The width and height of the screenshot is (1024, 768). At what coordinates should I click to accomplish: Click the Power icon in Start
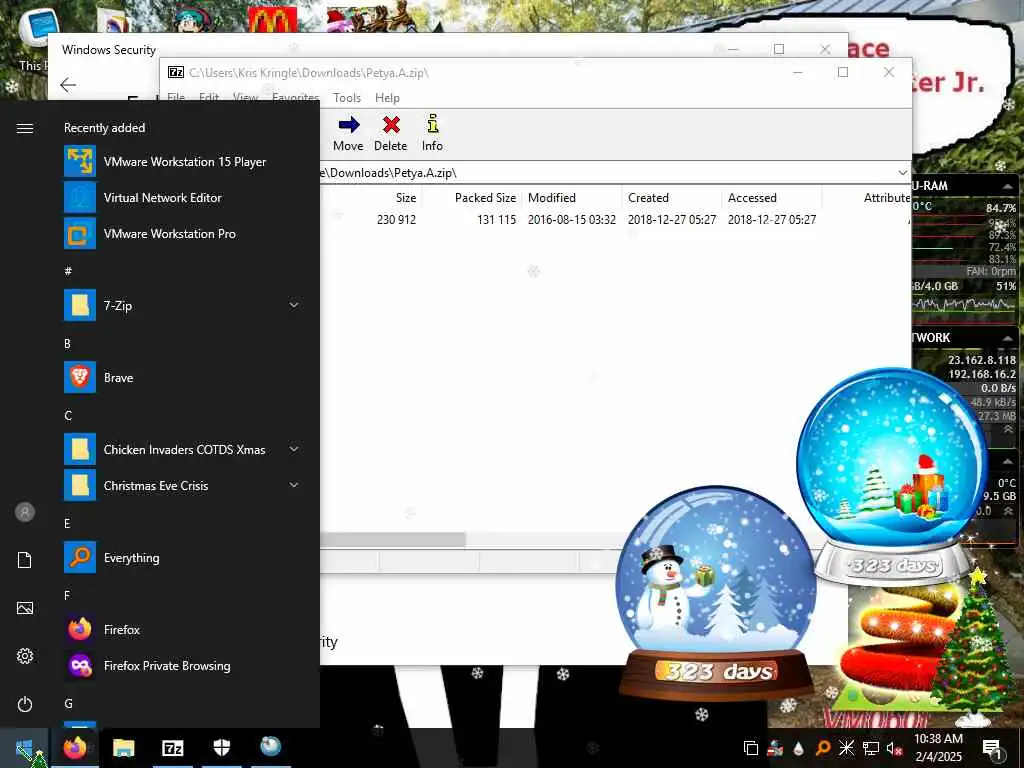[25, 704]
